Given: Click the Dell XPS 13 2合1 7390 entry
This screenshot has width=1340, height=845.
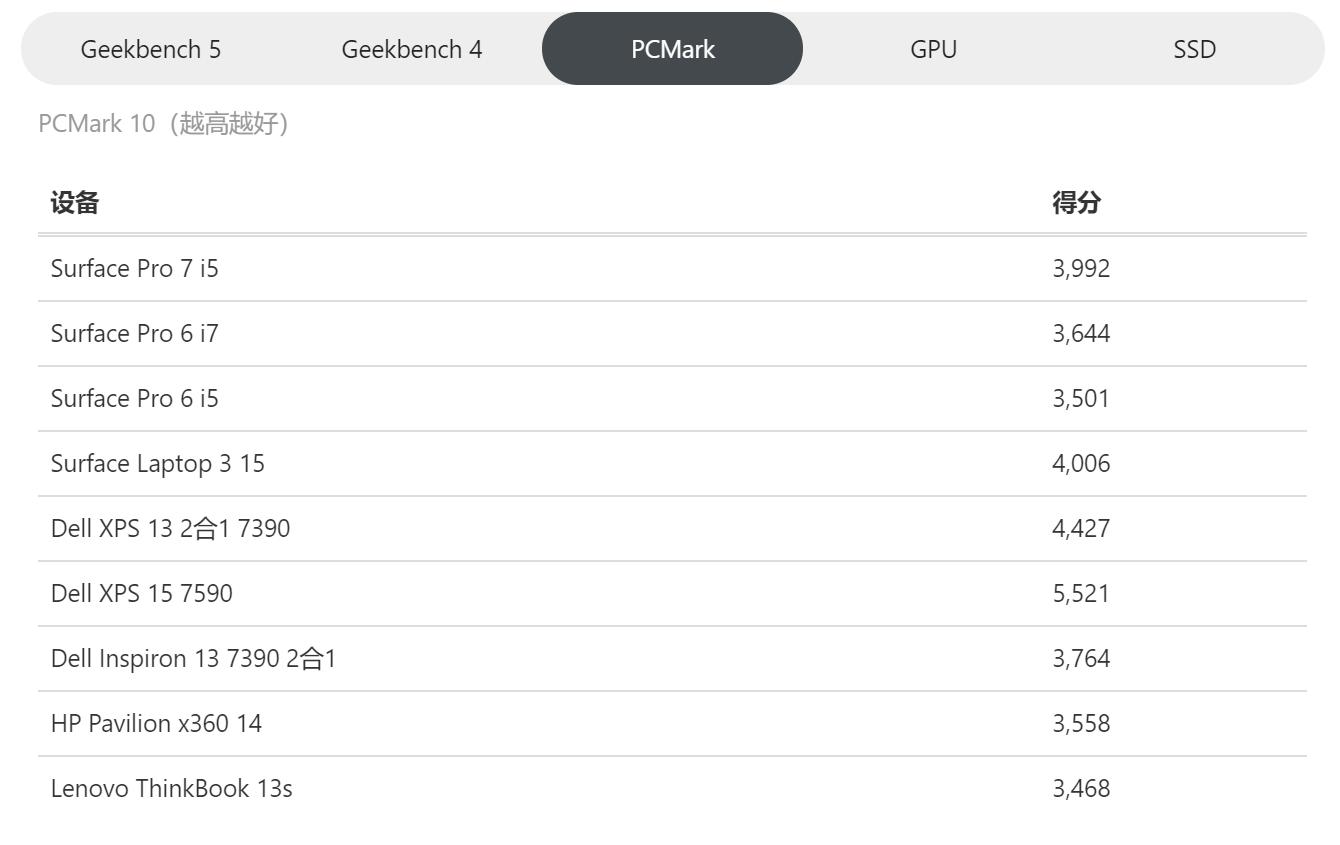Looking at the screenshot, I should click(170, 528).
